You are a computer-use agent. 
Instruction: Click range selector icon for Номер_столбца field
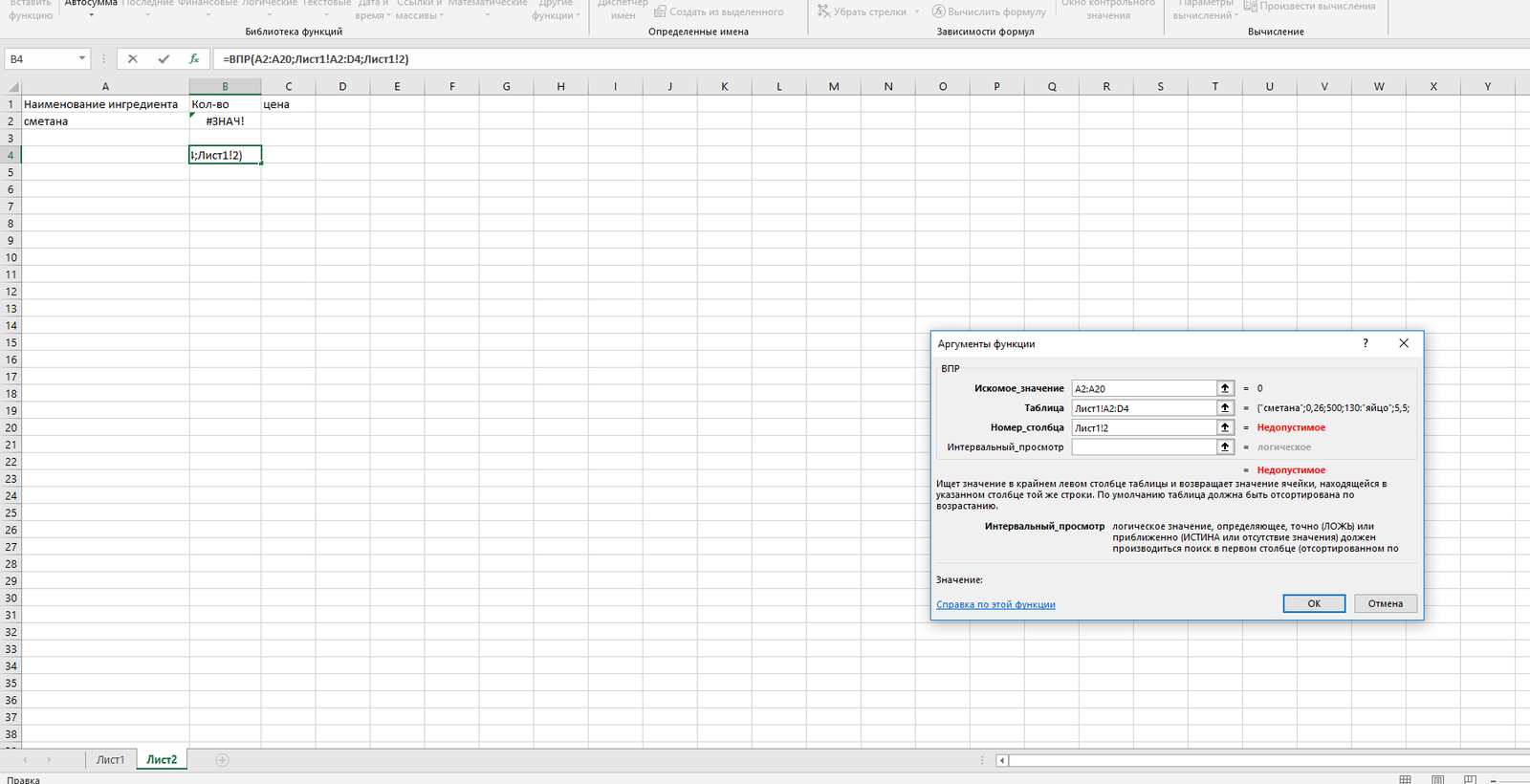tap(1225, 427)
